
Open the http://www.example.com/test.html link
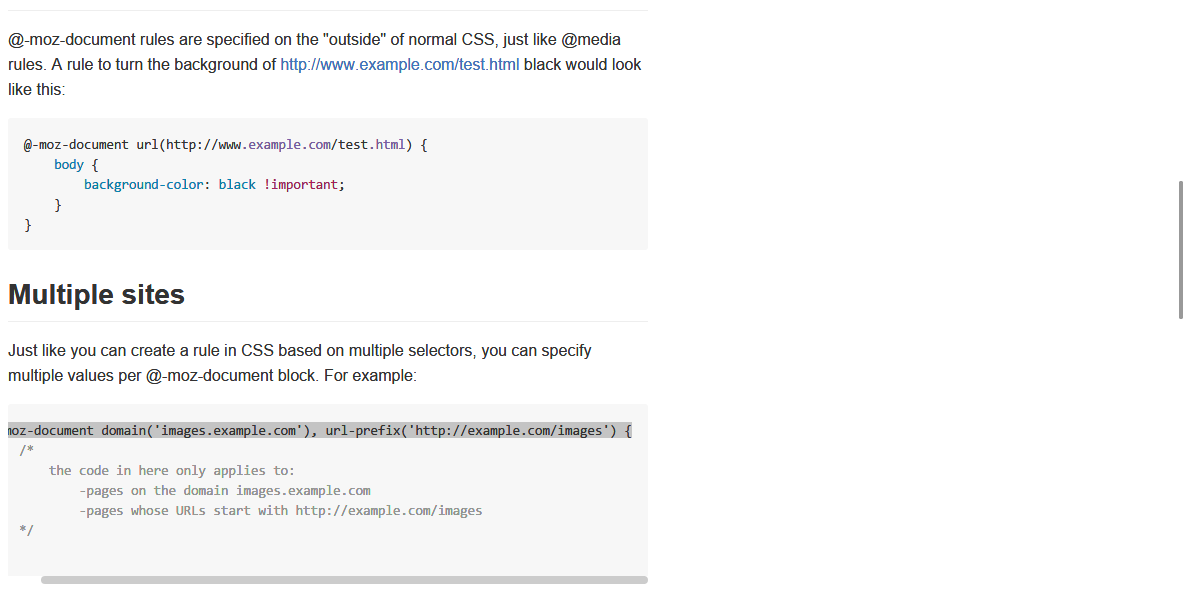tap(399, 65)
